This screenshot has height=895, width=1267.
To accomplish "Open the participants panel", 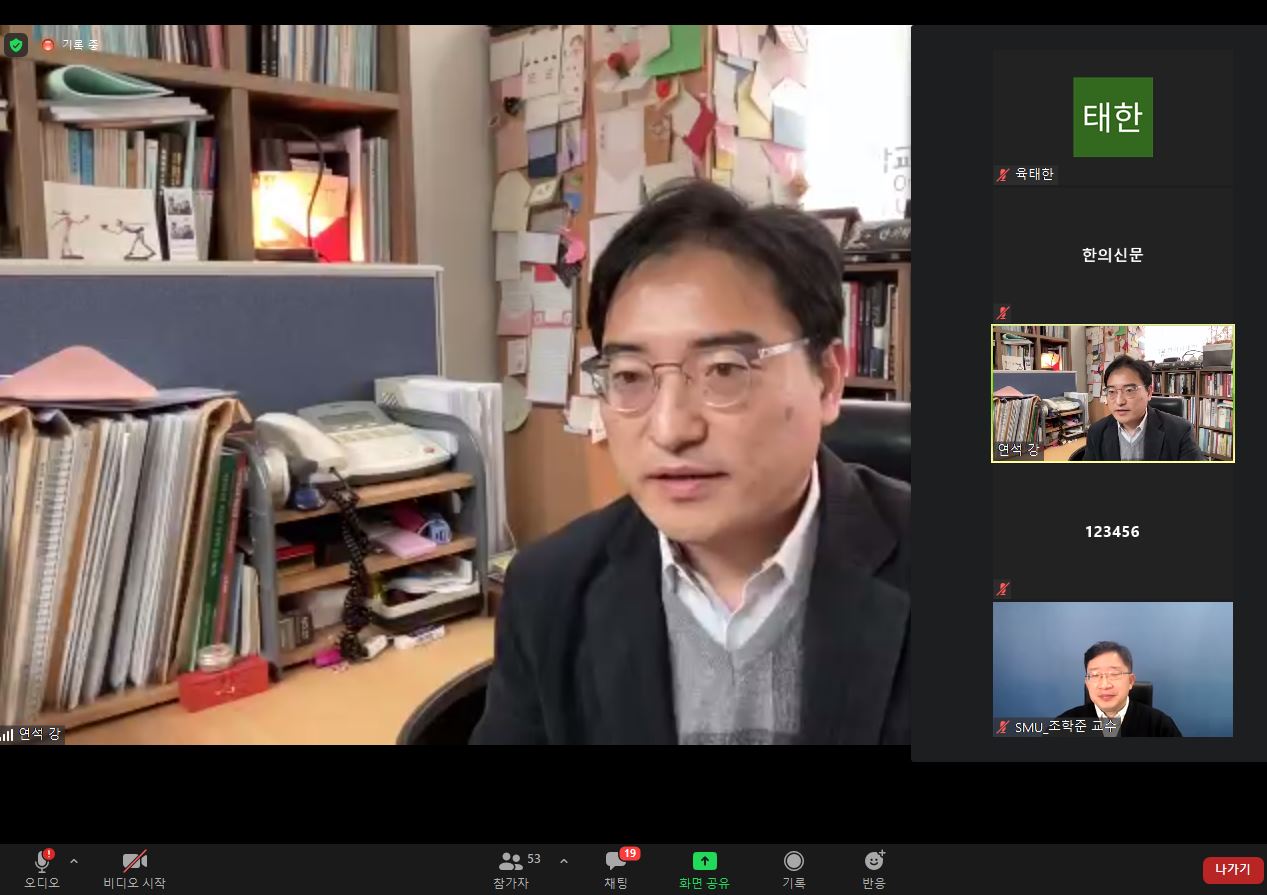I will pyautogui.click(x=511, y=862).
